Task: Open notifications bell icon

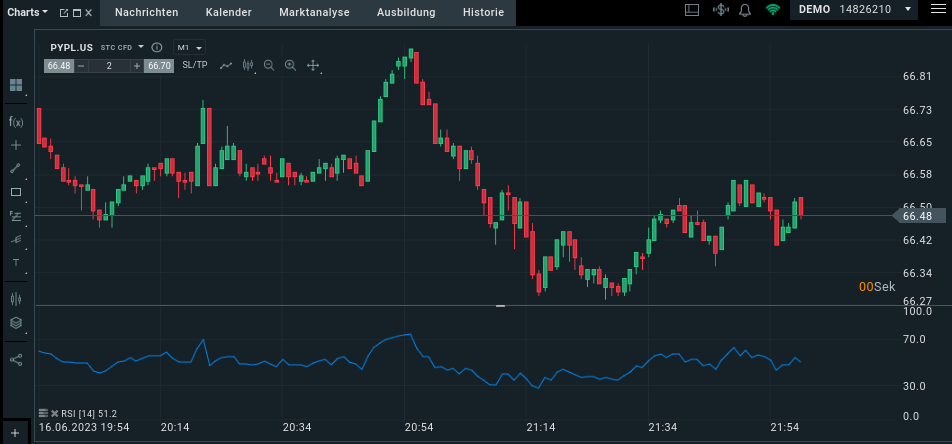Action: pos(745,9)
